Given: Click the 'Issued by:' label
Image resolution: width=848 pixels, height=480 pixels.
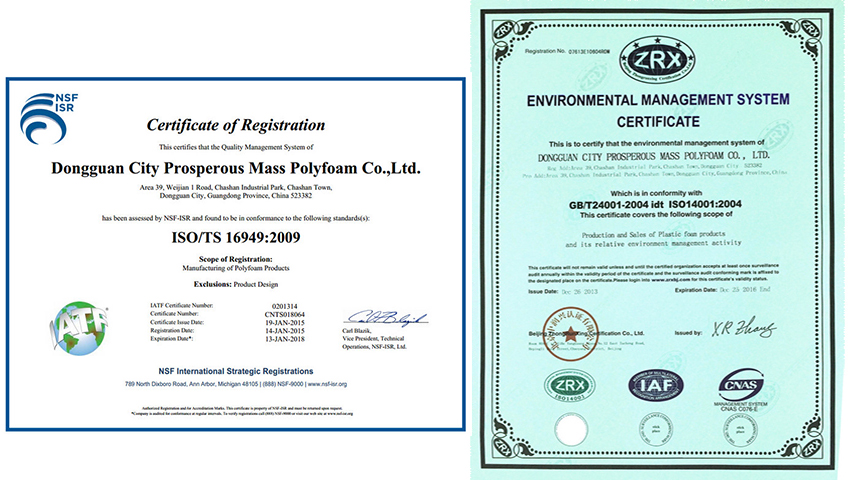Looking at the screenshot, I should click(x=688, y=333).
